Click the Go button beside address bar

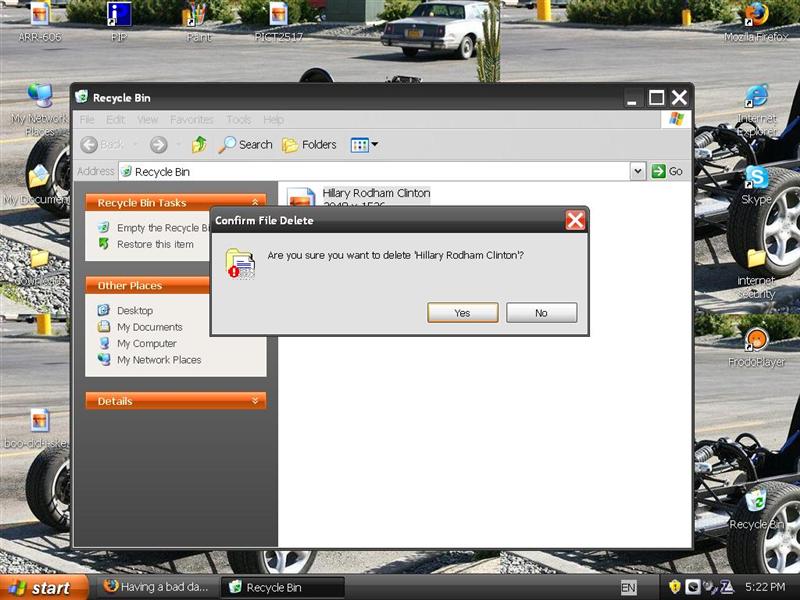(667, 172)
